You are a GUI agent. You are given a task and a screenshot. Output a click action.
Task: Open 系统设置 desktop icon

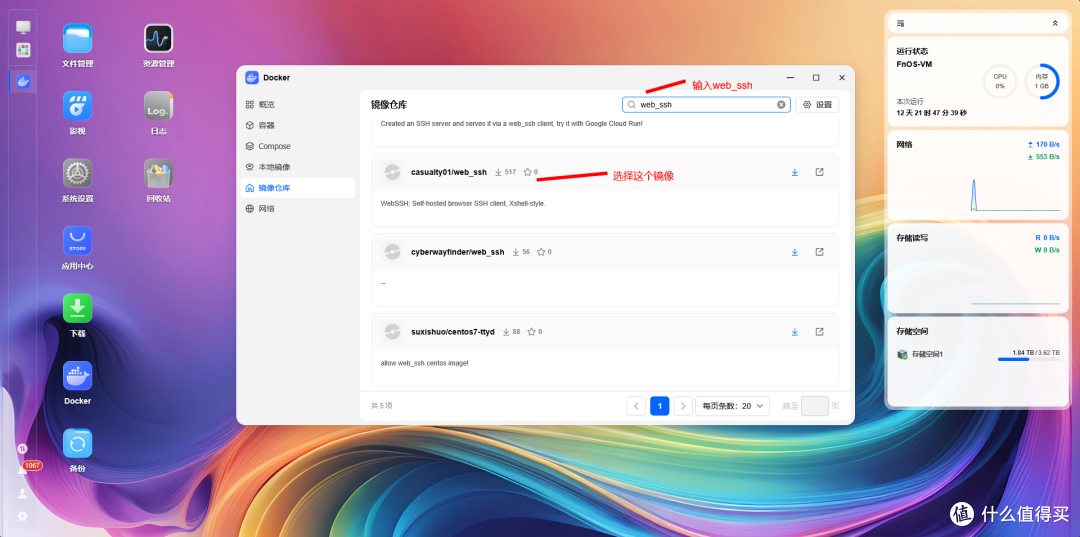click(77, 173)
